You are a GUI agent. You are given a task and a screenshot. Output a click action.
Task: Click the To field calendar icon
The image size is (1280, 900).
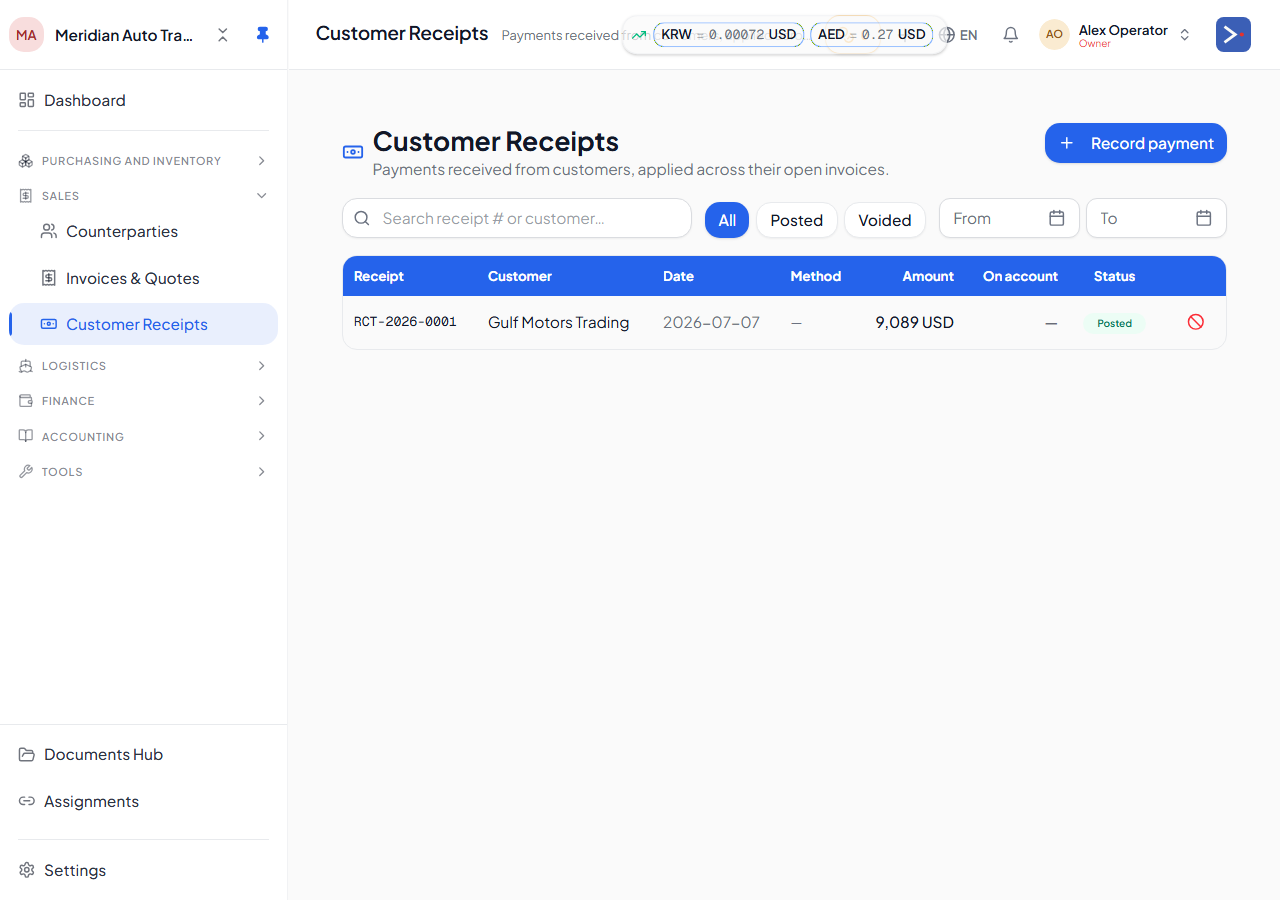click(x=1204, y=218)
